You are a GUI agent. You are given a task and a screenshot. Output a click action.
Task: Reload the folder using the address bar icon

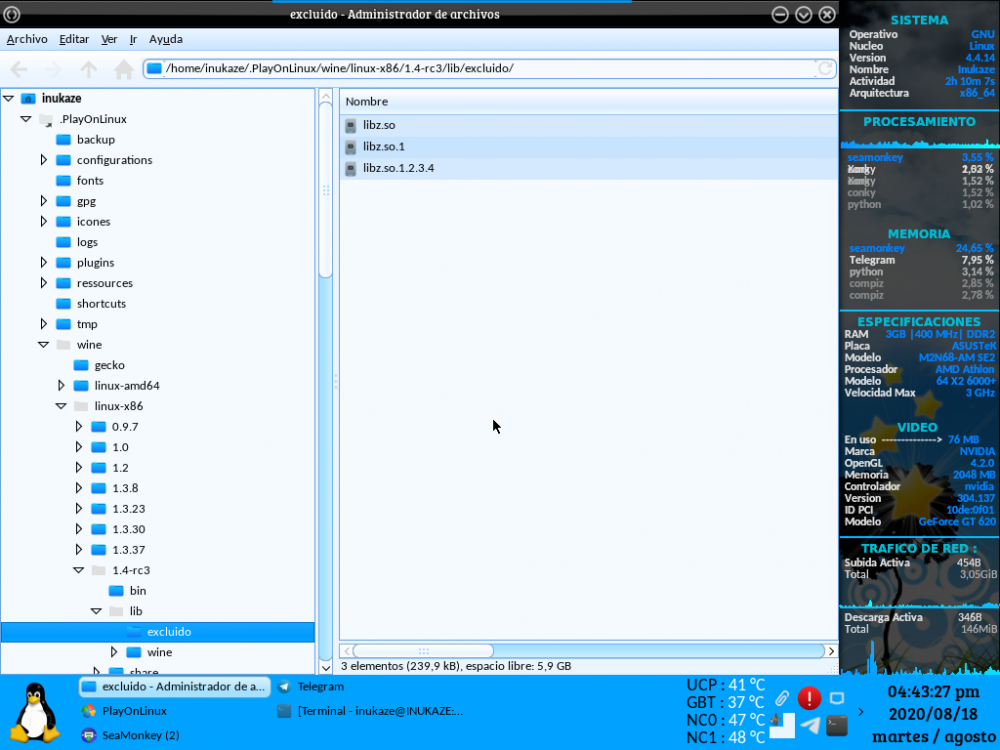coord(825,69)
